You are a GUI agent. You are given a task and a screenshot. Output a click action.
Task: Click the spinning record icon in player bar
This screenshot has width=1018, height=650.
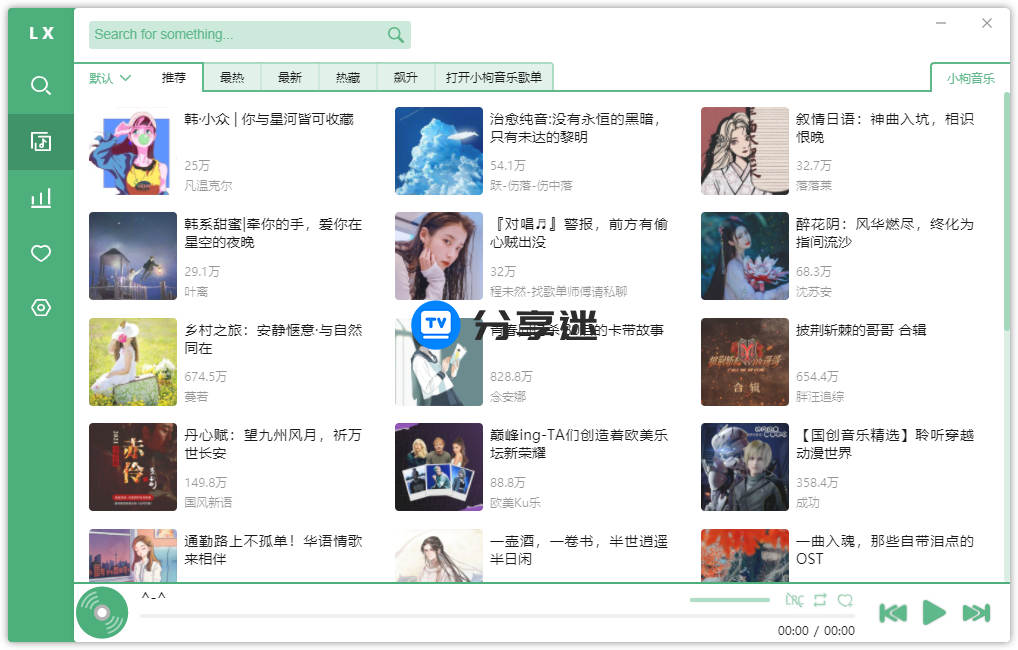[100, 614]
